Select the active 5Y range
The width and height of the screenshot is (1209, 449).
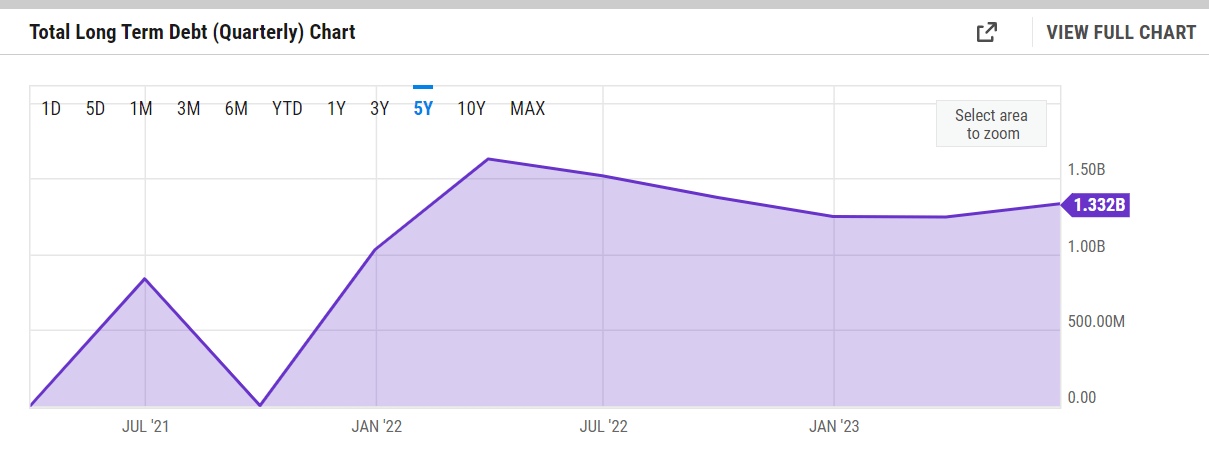click(x=423, y=109)
